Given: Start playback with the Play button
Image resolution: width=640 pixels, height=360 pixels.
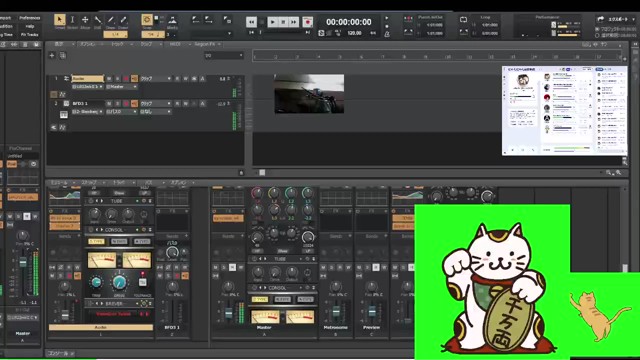Looking at the screenshot, I should (273, 22).
